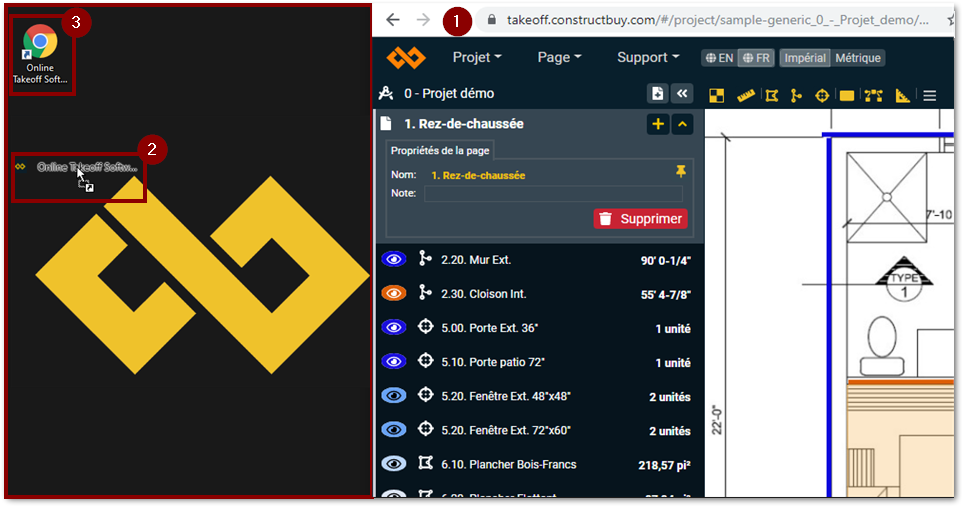Collapse the 1. Rez-de-chaussée page section
This screenshot has height=507, width=963.
(683, 124)
